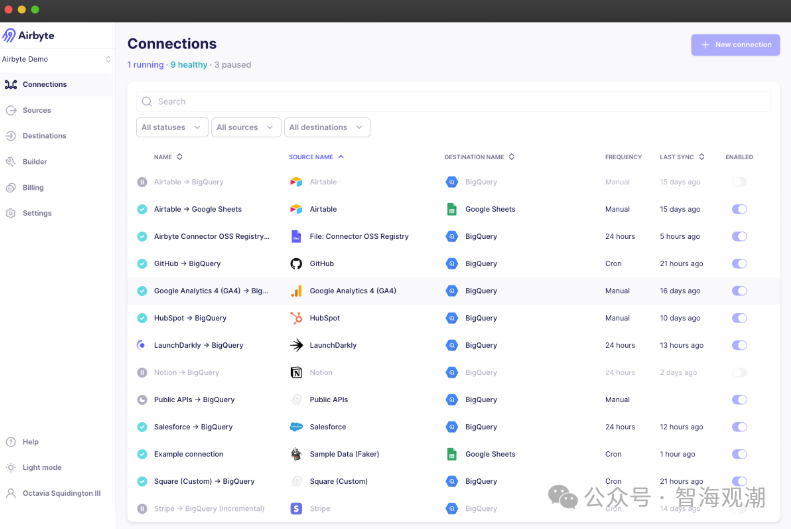This screenshot has width=791, height=529.
Task: Sort by Source Name column
Action: click(316, 157)
